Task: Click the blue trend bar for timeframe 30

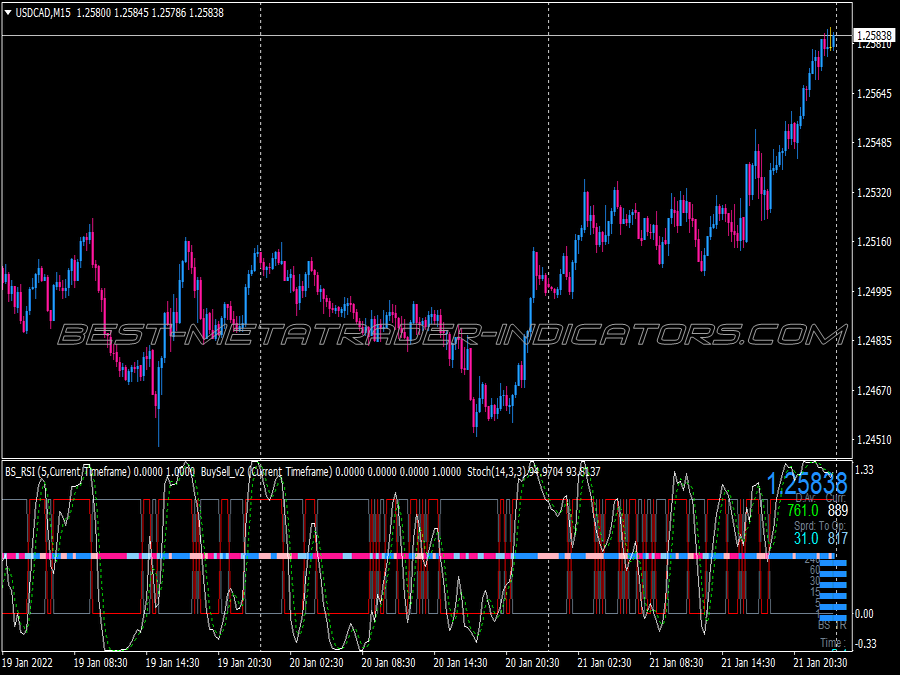Action: (833, 585)
